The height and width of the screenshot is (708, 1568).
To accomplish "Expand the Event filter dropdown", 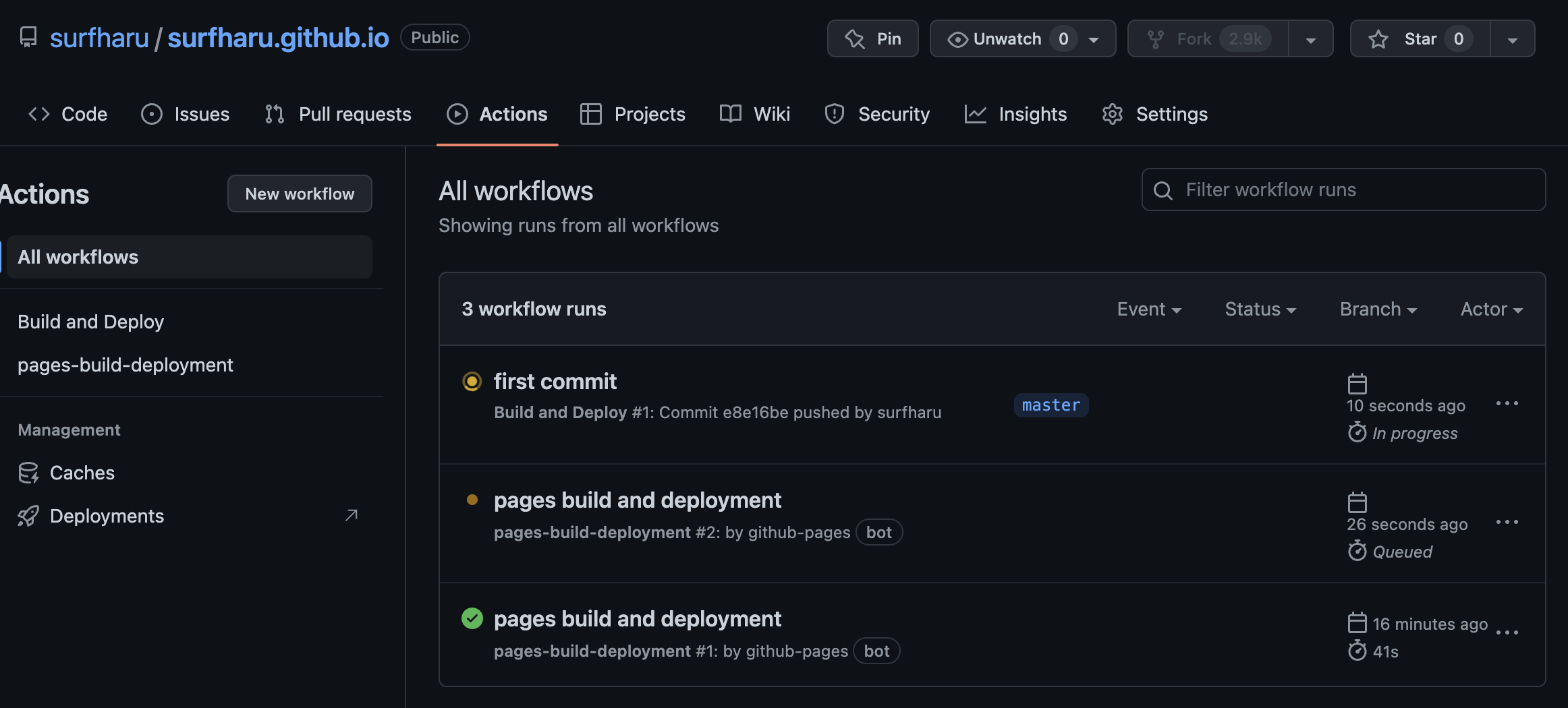I will [1148, 309].
